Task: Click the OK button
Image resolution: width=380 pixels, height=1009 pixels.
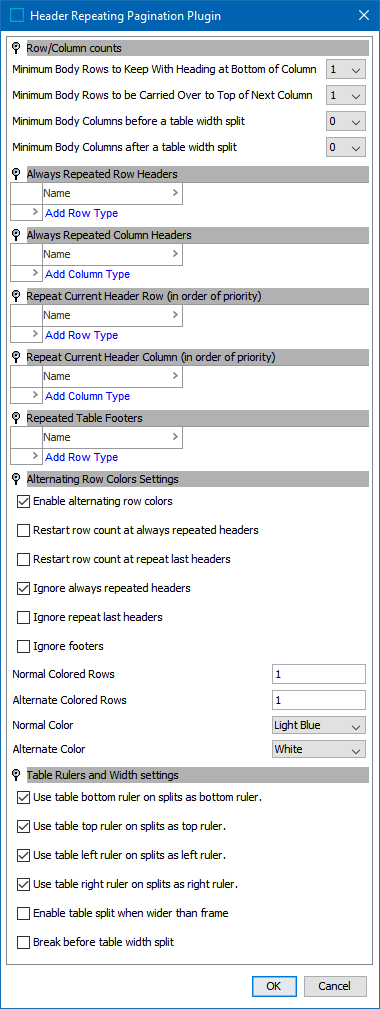Action: (x=273, y=986)
